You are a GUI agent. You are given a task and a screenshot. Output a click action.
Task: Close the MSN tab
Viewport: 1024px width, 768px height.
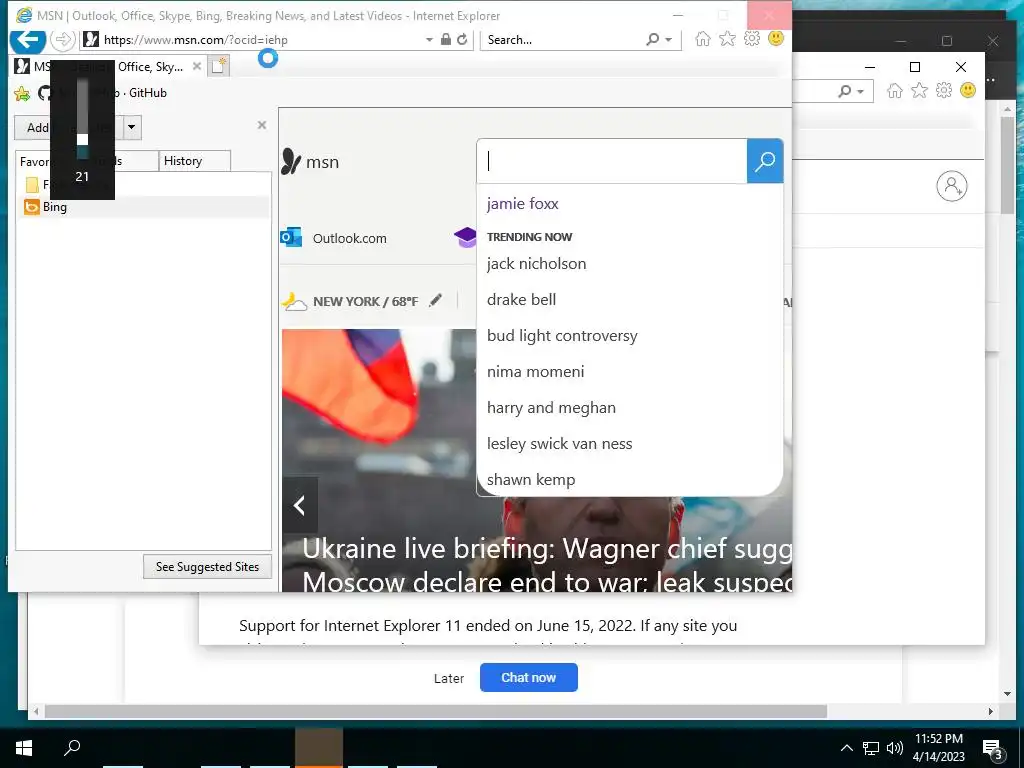pos(197,67)
